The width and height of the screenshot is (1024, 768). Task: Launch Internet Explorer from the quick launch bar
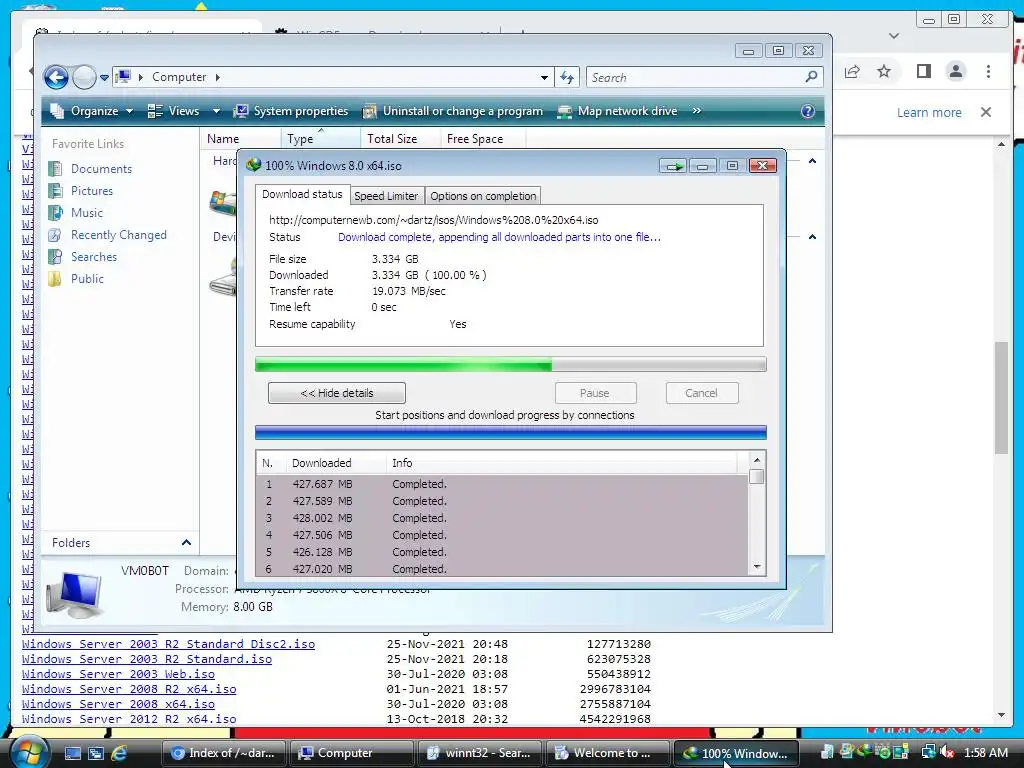click(x=119, y=753)
